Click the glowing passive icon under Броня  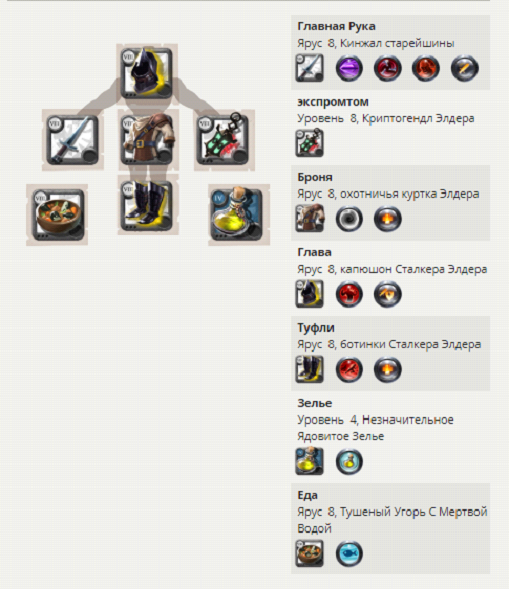point(387,219)
